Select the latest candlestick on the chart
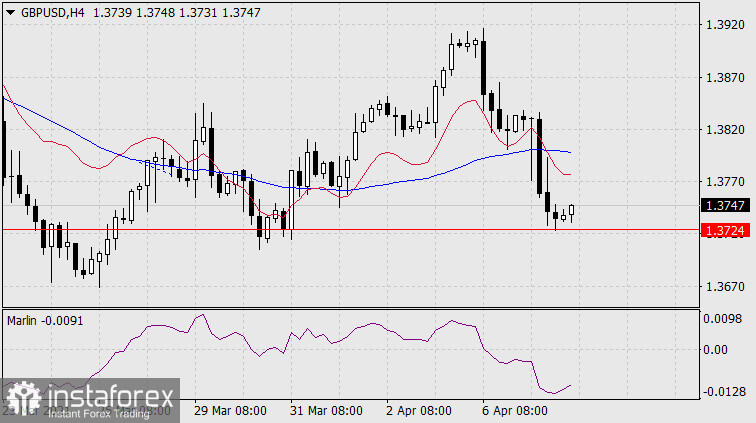 (571, 211)
